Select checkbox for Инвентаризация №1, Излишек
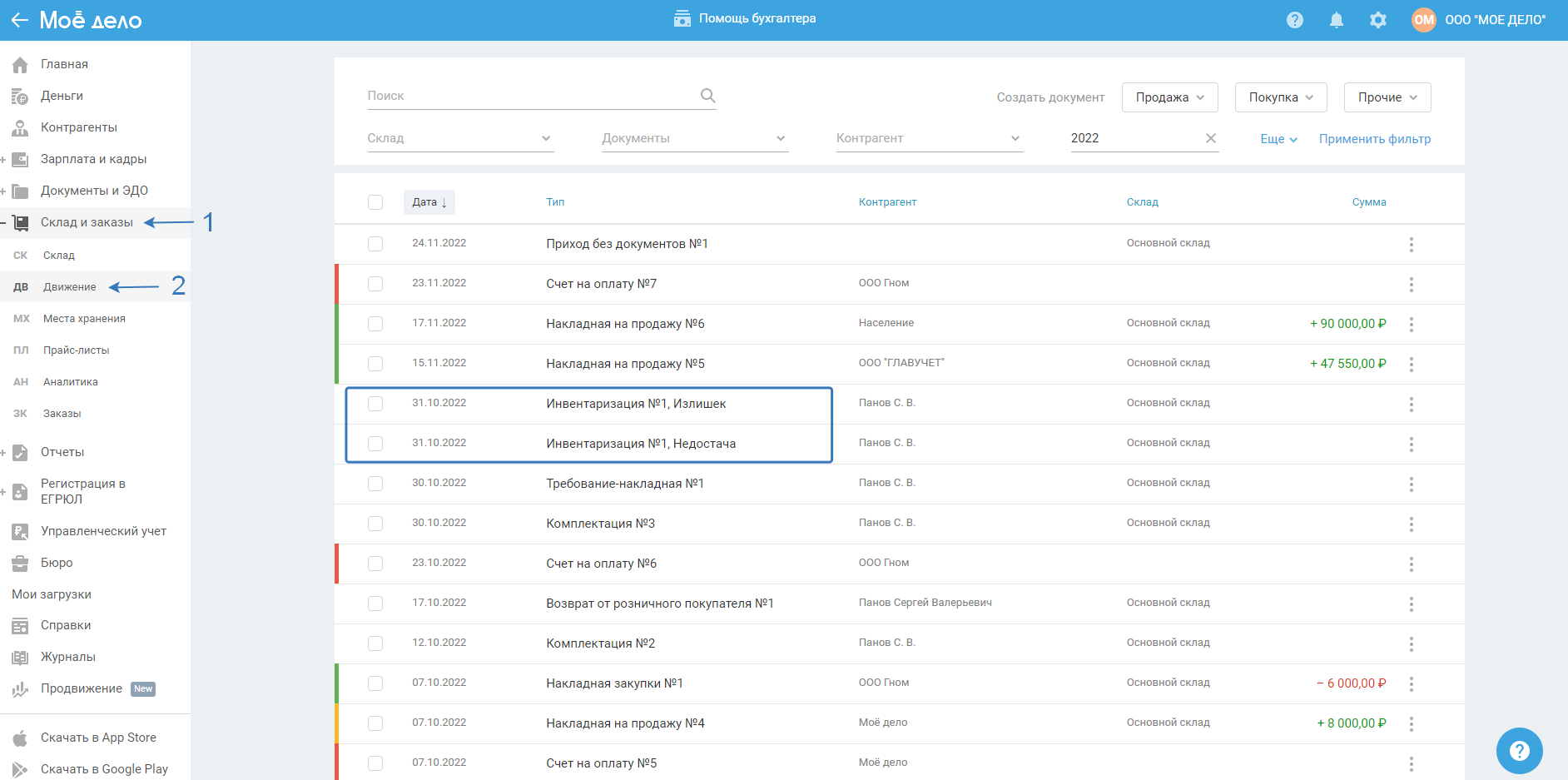Screen dimensions: 1568x780 tap(375, 404)
